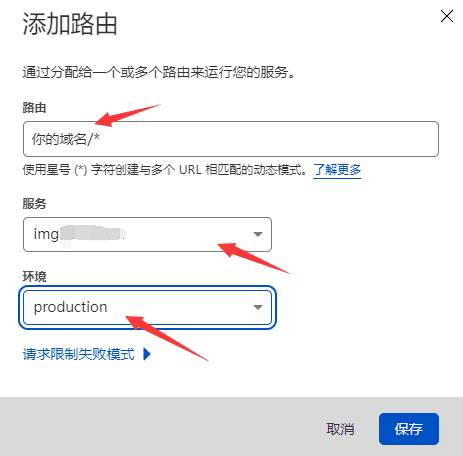463x456 pixels.
Task: Click the 服务 field label
Action: tap(34, 204)
